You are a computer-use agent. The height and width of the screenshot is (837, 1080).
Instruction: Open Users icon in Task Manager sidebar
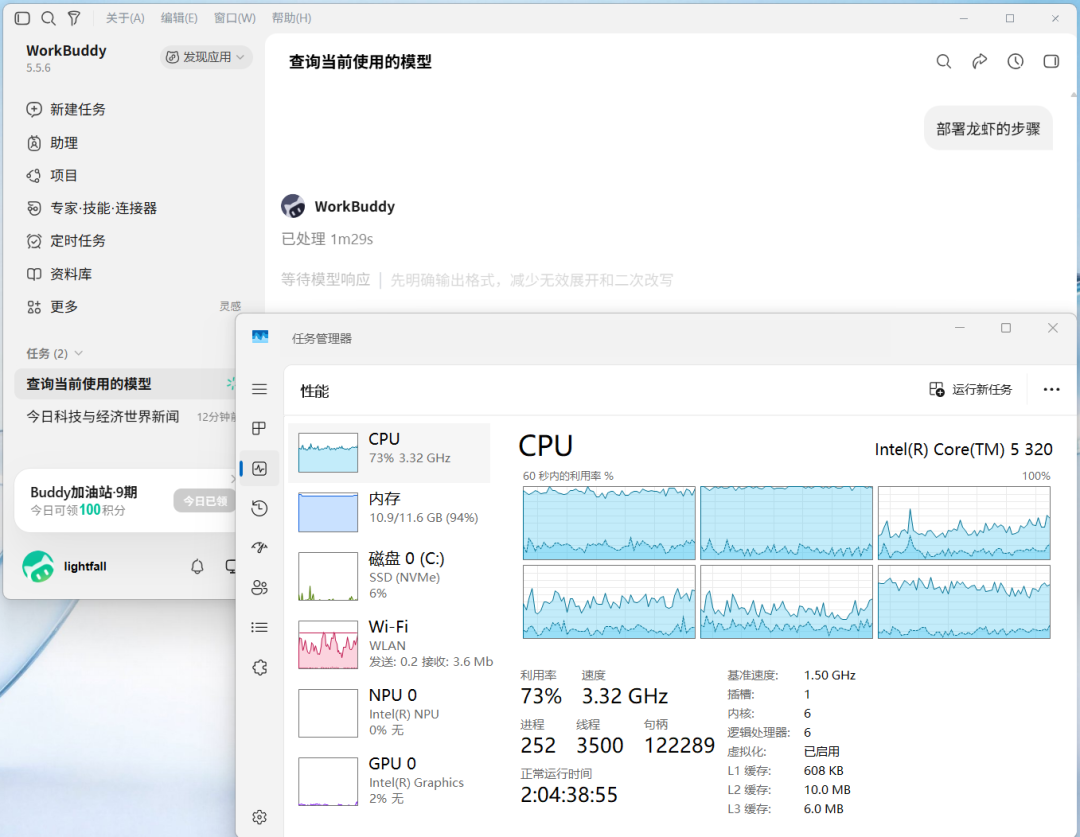coord(260,588)
